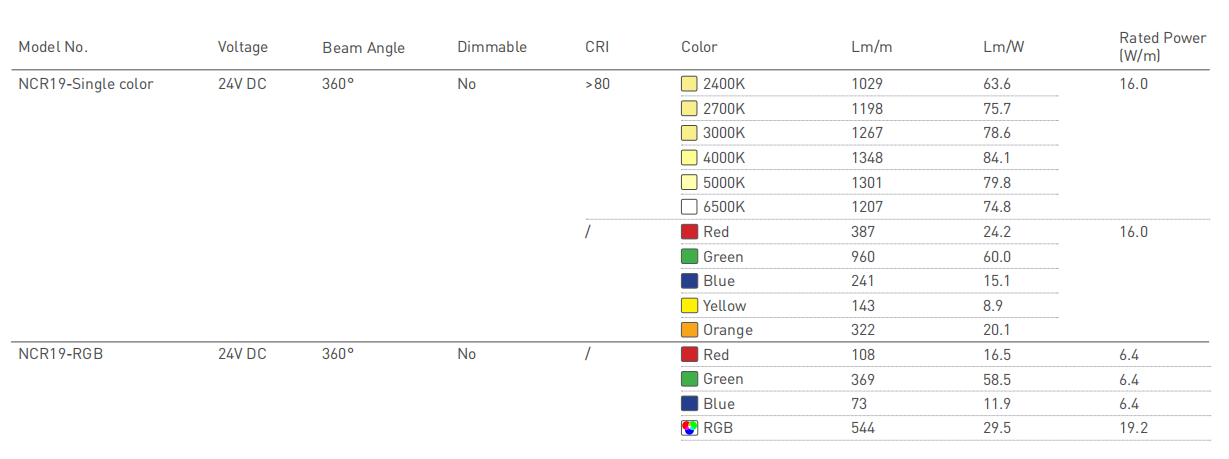
Task: Select the 4000K color swatch
Action: [x=689, y=158]
